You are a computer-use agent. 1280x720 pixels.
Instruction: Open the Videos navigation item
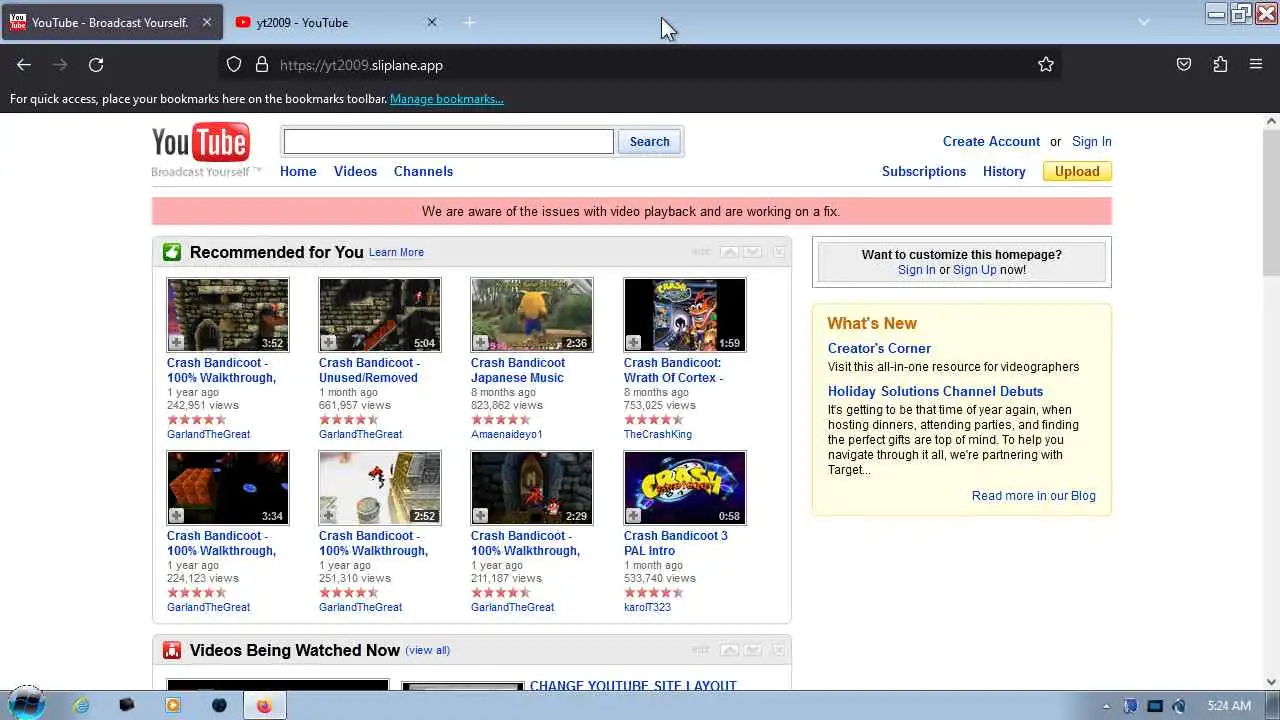(355, 171)
